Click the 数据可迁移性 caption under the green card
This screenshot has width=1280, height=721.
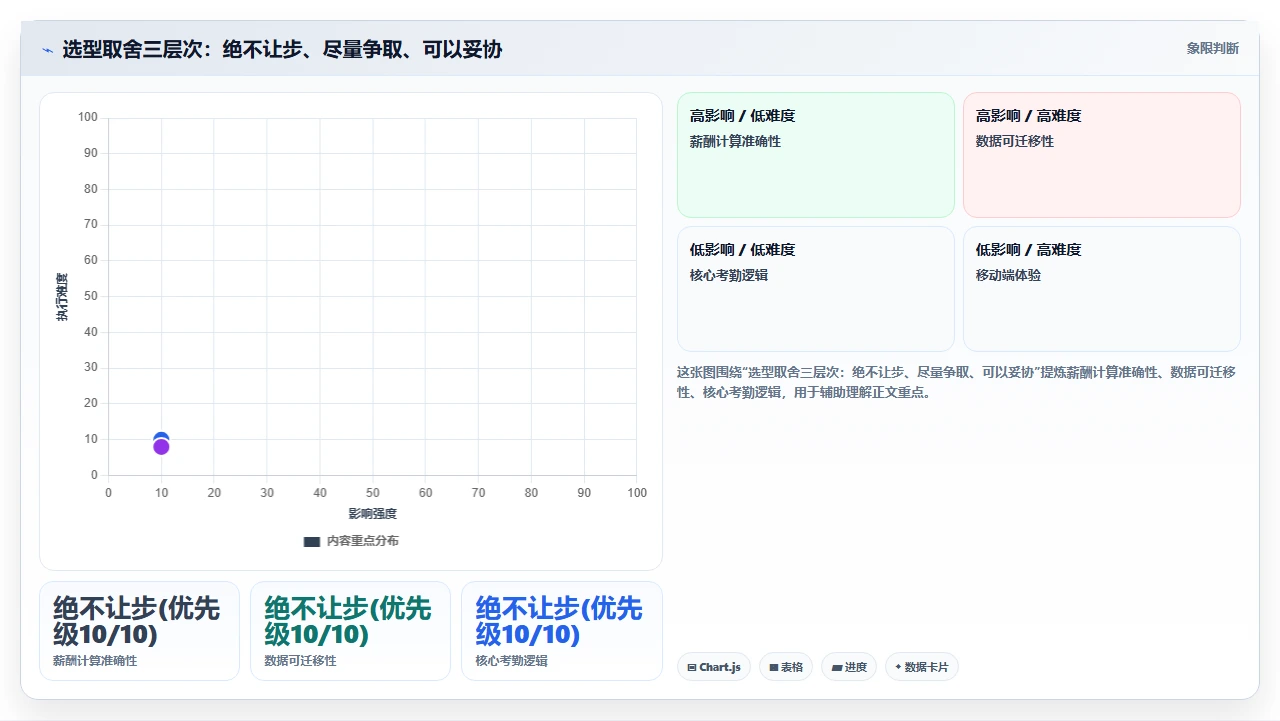300,661
